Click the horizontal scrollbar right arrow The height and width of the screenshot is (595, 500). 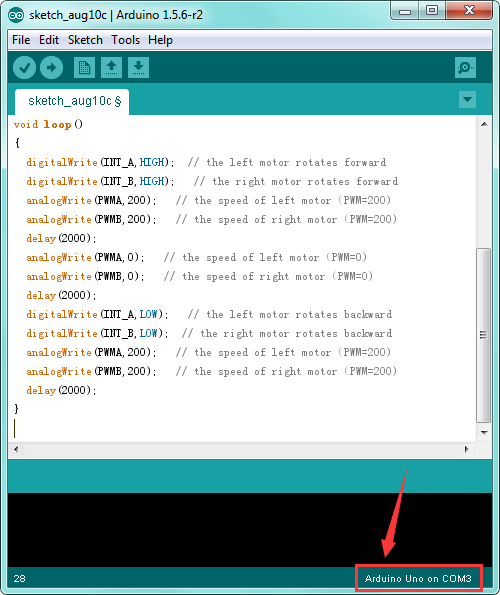point(467,449)
